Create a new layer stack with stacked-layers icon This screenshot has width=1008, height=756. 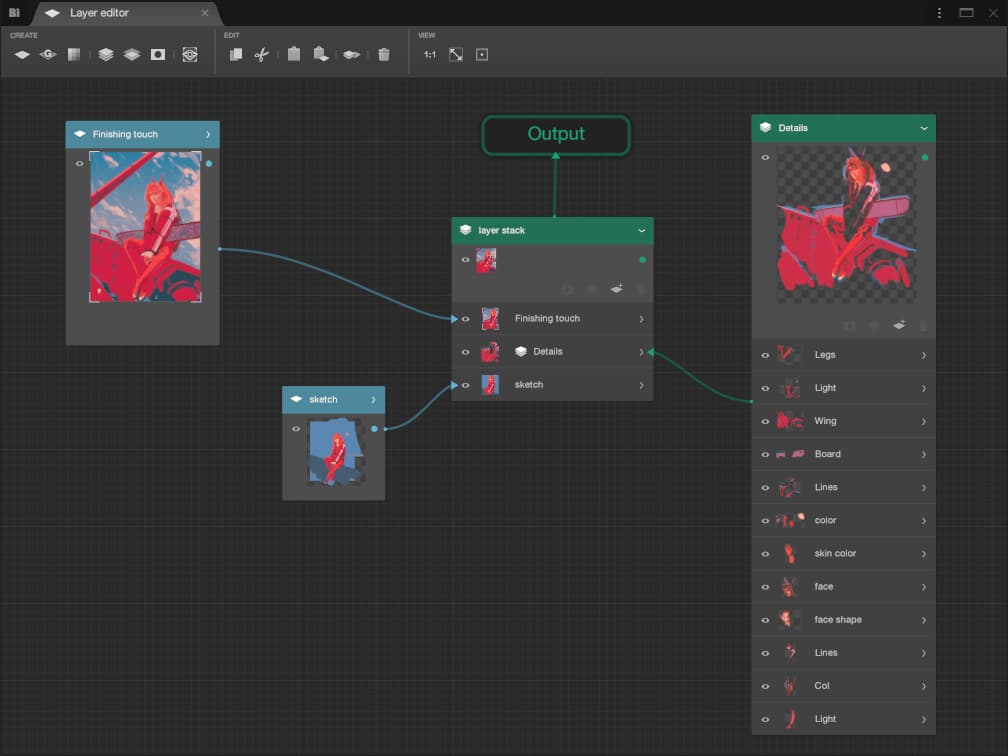point(106,55)
